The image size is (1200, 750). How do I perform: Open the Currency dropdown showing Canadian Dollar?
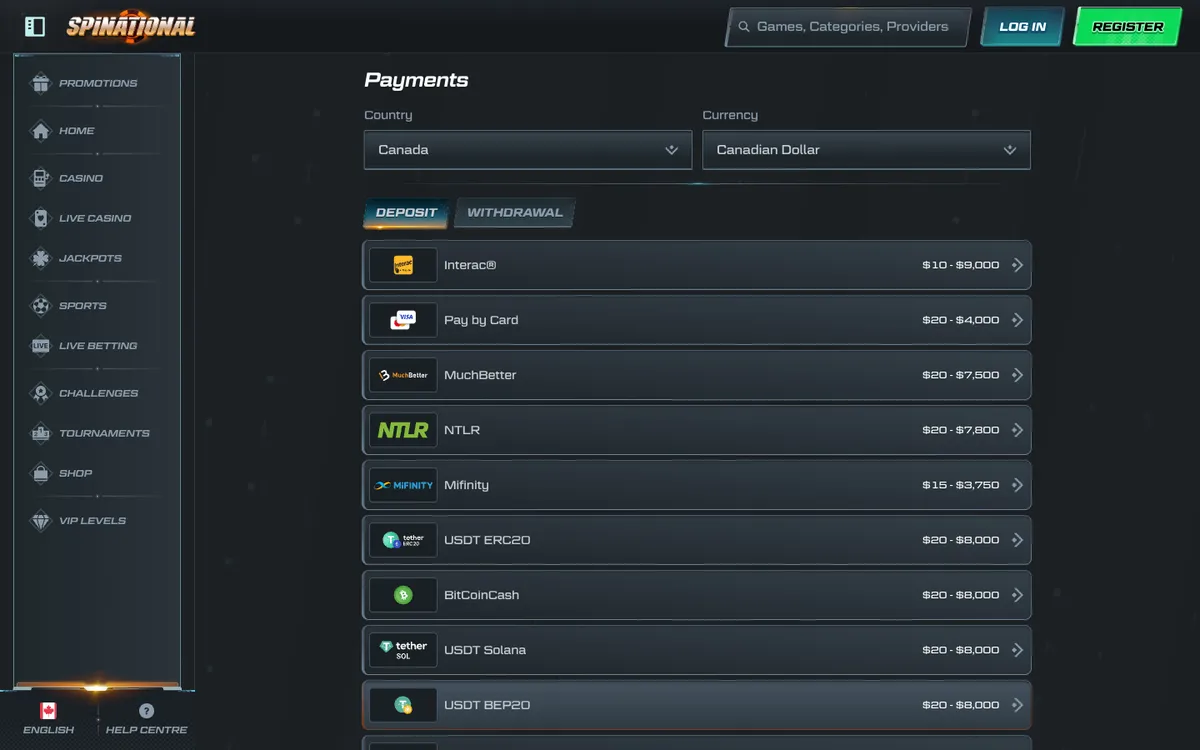[866, 150]
